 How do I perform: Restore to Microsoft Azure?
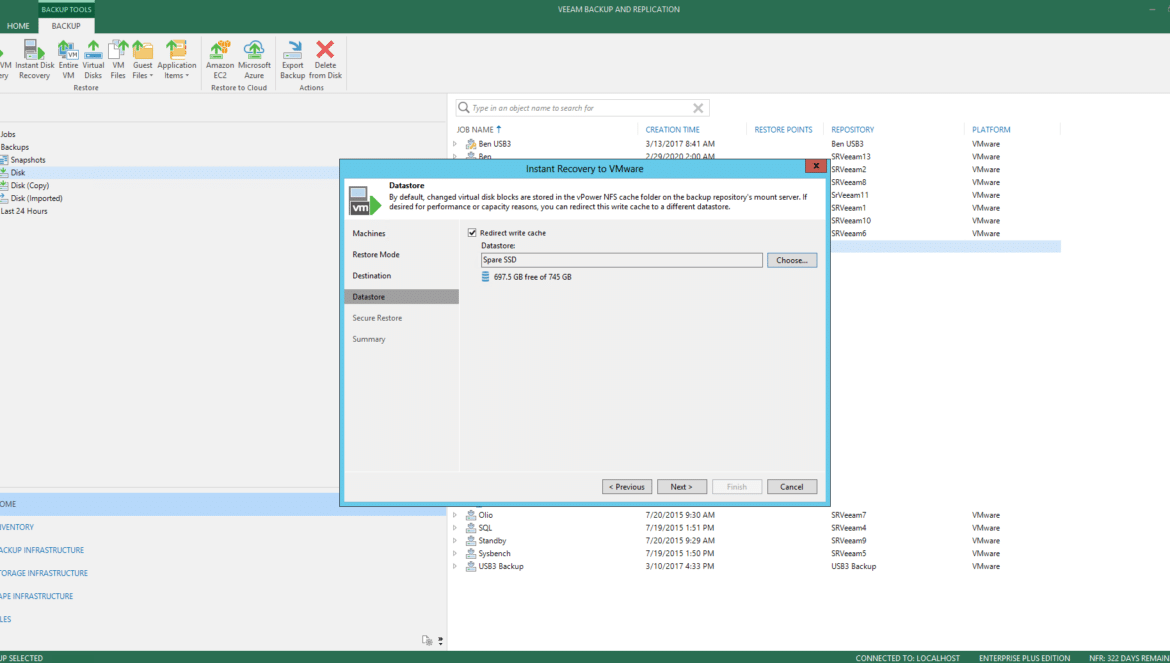pos(254,60)
